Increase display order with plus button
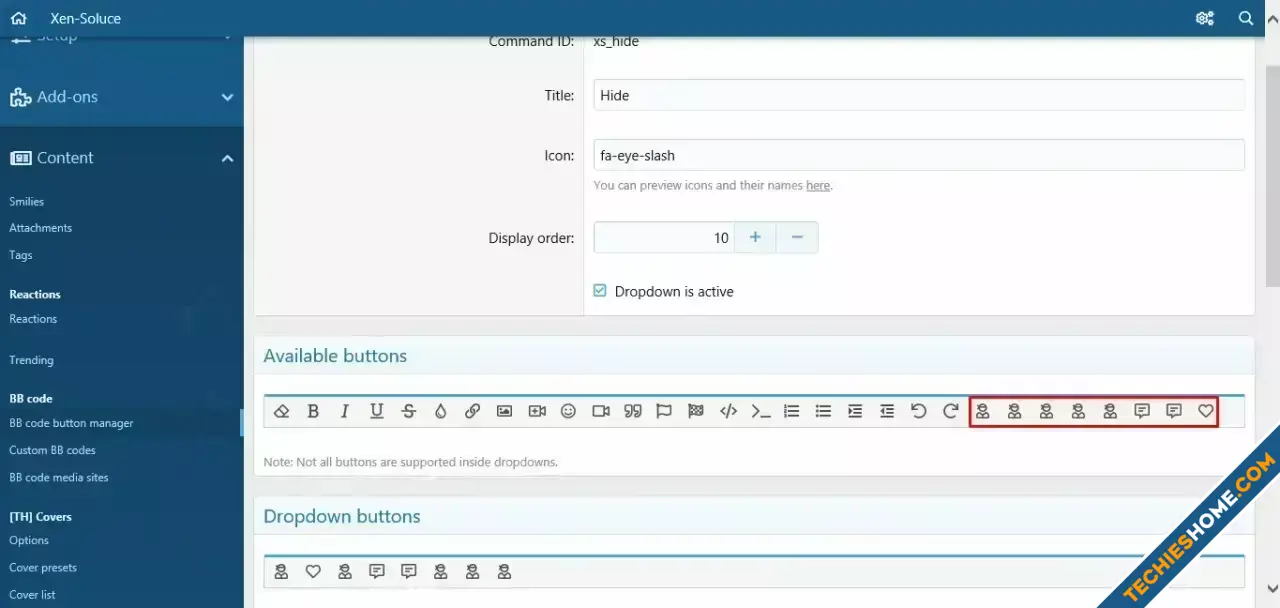This screenshot has height=608, width=1280. [755, 238]
